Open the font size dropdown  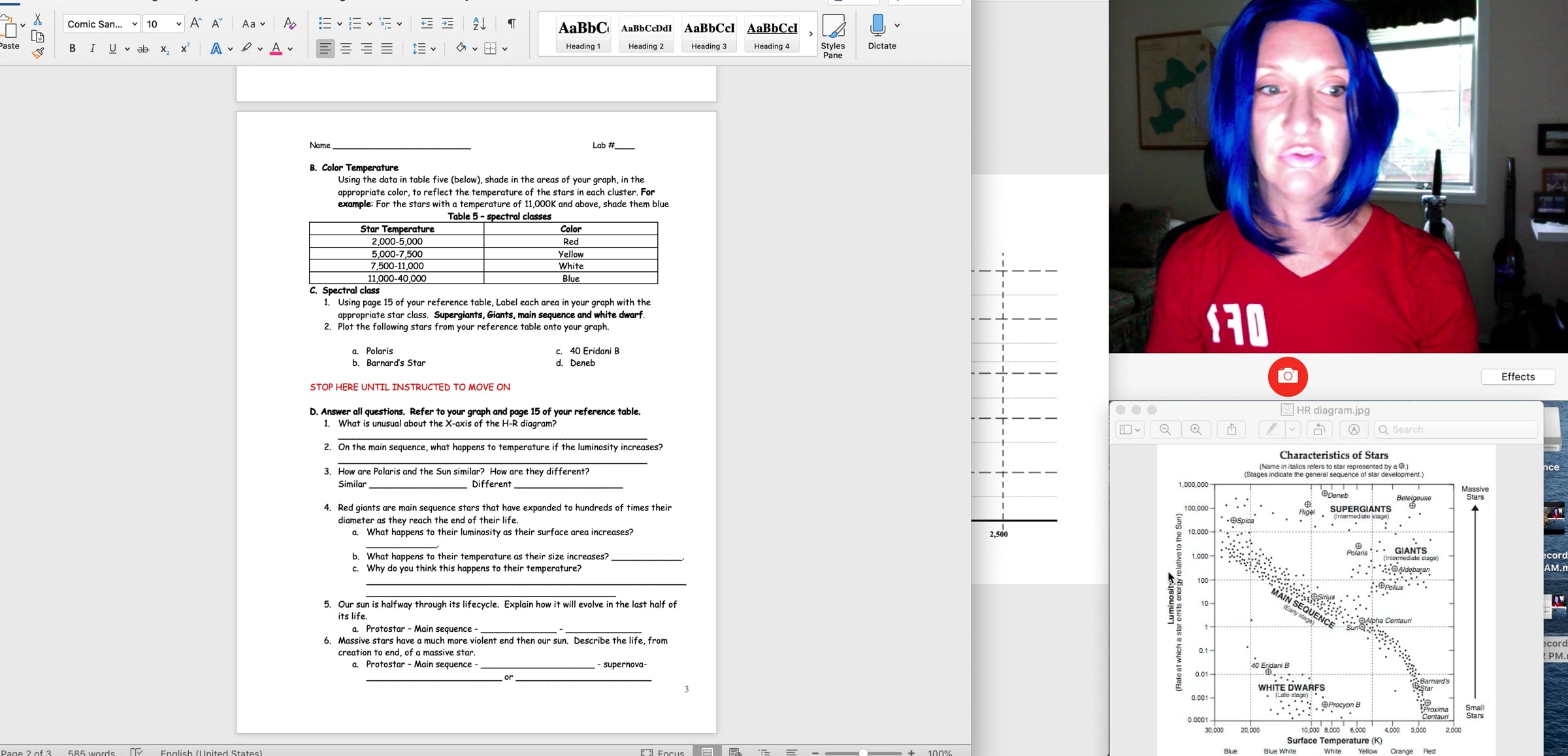pyautogui.click(x=178, y=24)
